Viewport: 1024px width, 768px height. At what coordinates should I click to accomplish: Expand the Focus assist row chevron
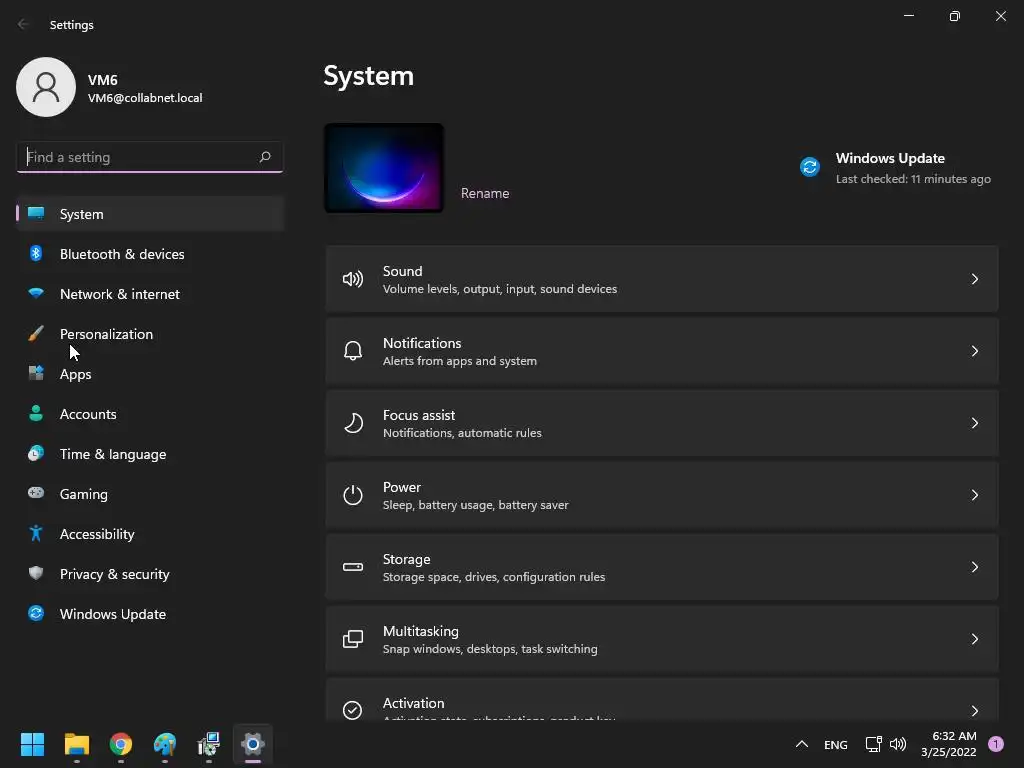[974, 423]
